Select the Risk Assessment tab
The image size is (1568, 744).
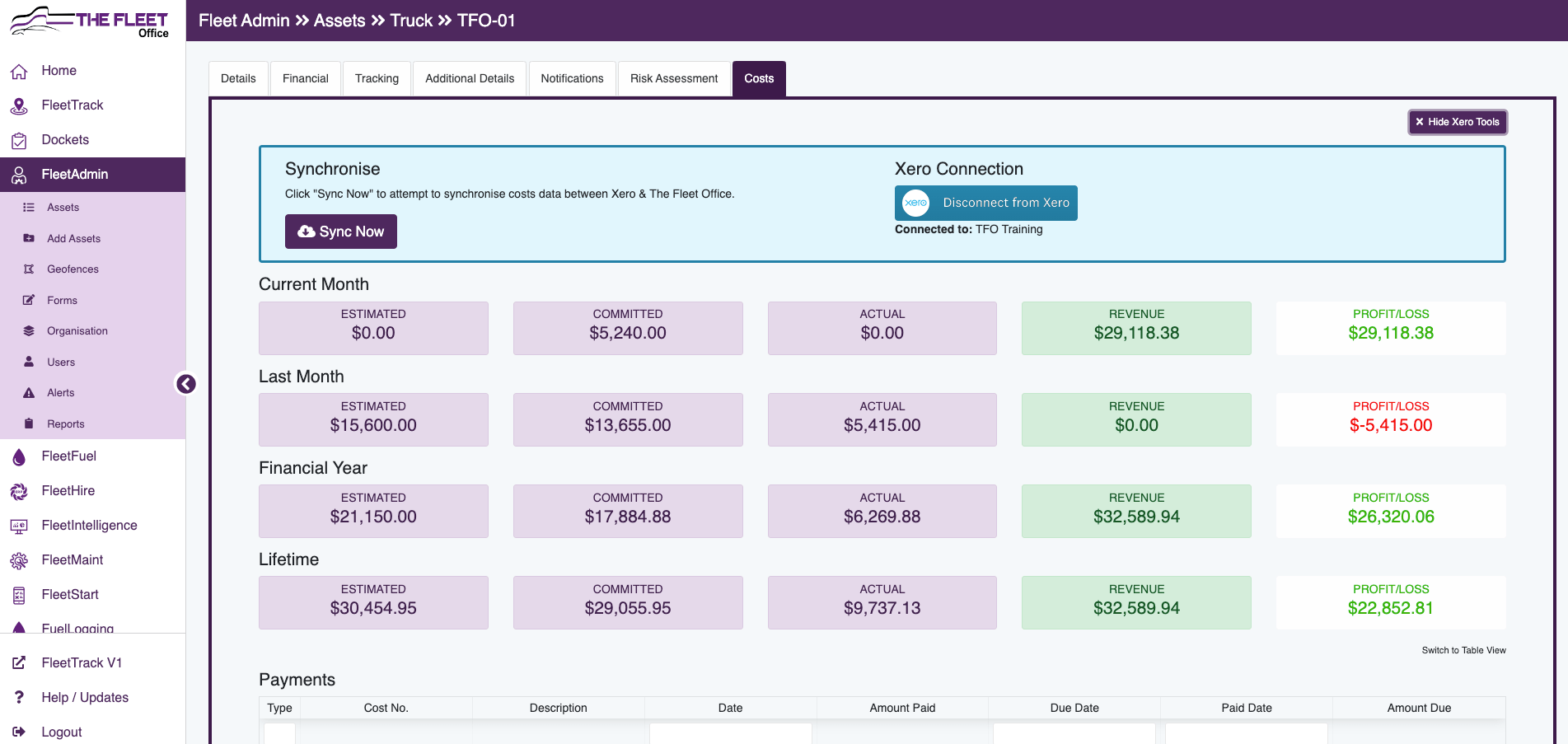[x=674, y=78]
